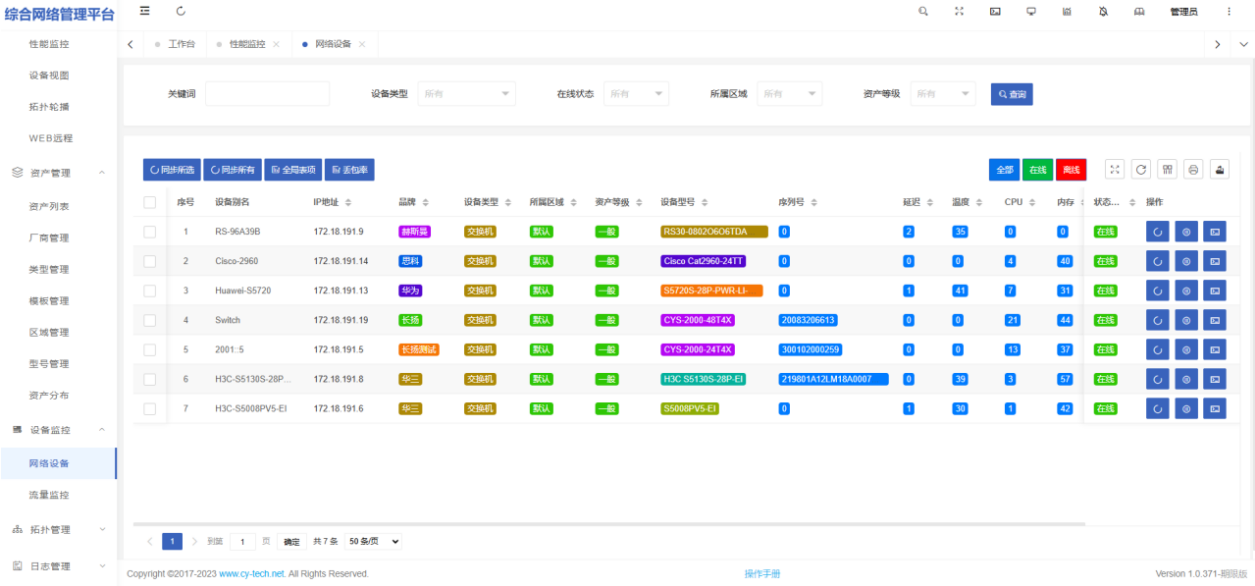The width and height of the screenshot is (1255, 586).
Task: Collapse sidebar with the menu fold icon
Action: click(145, 11)
